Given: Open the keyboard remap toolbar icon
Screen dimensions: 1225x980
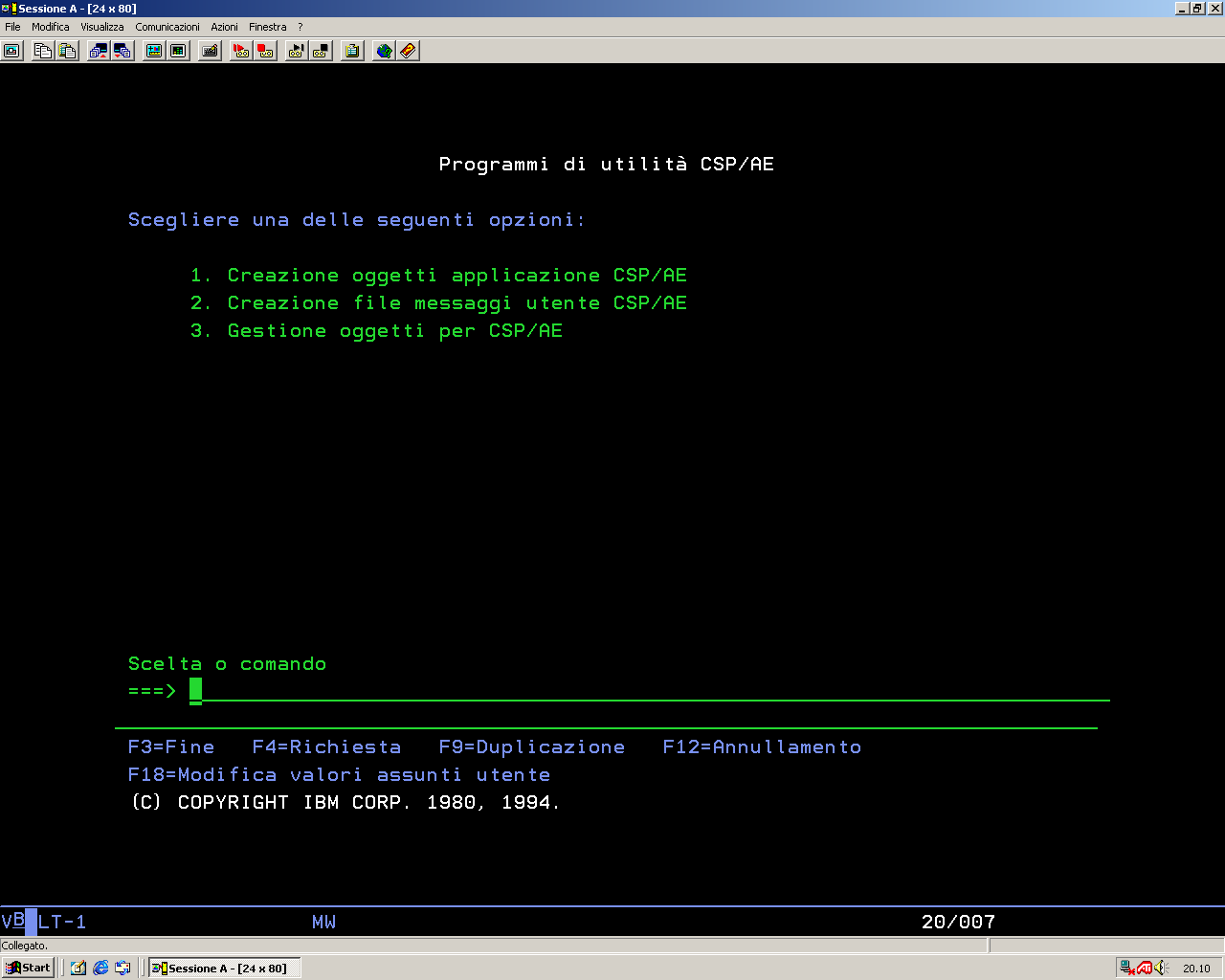Looking at the screenshot, I should (210, 51).
